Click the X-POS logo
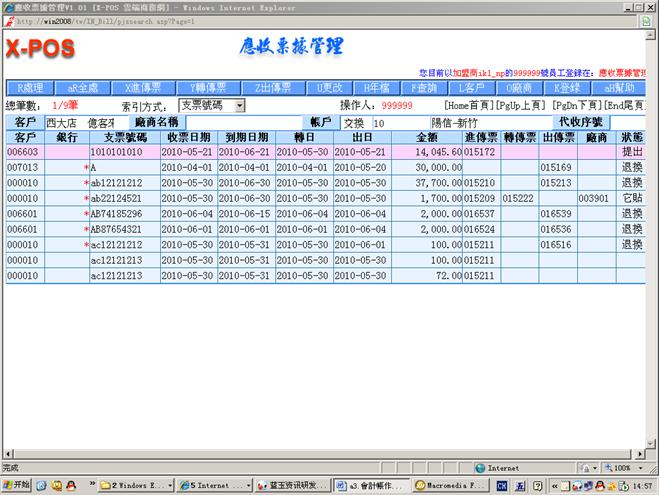 tap(43, 49)
